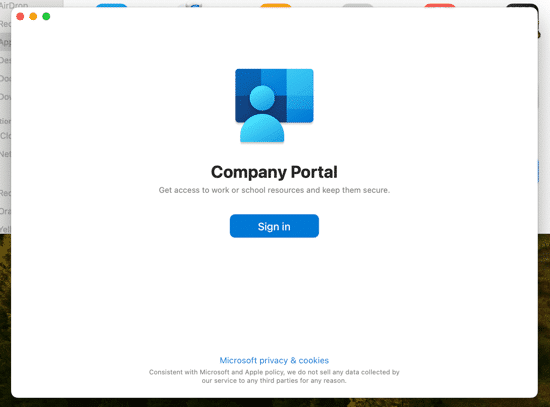Click the blue app icon peeking above the window

coord(112,6)
